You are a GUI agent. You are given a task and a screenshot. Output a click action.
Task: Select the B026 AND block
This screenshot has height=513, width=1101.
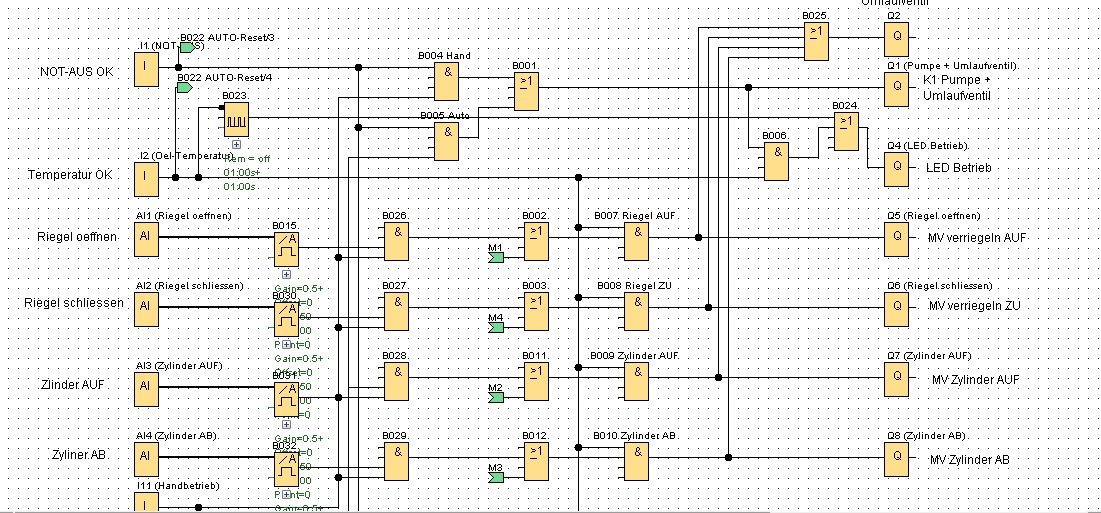[x=396, y=240]
